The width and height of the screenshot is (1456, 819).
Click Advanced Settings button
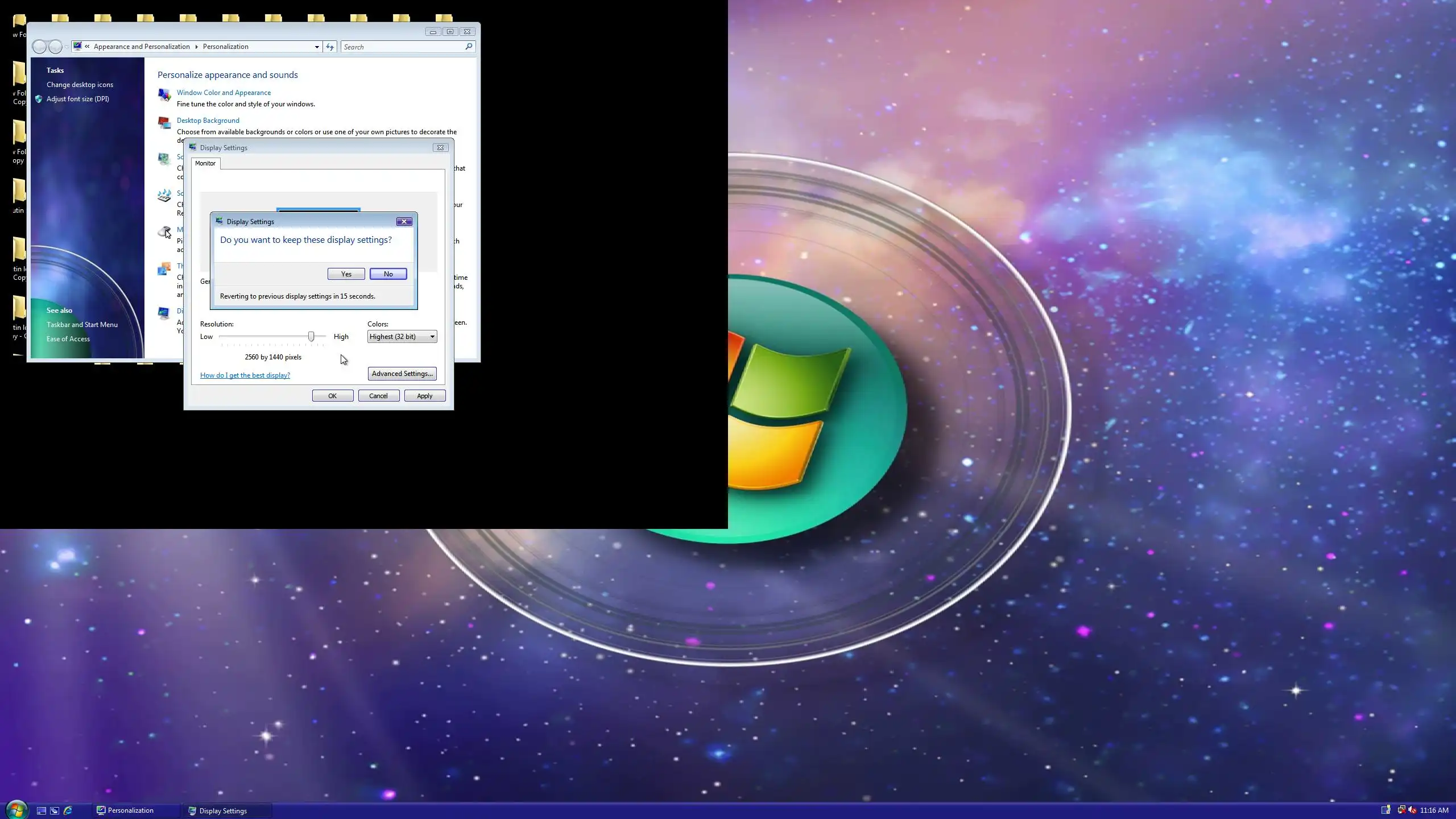[x=402, y=374]
